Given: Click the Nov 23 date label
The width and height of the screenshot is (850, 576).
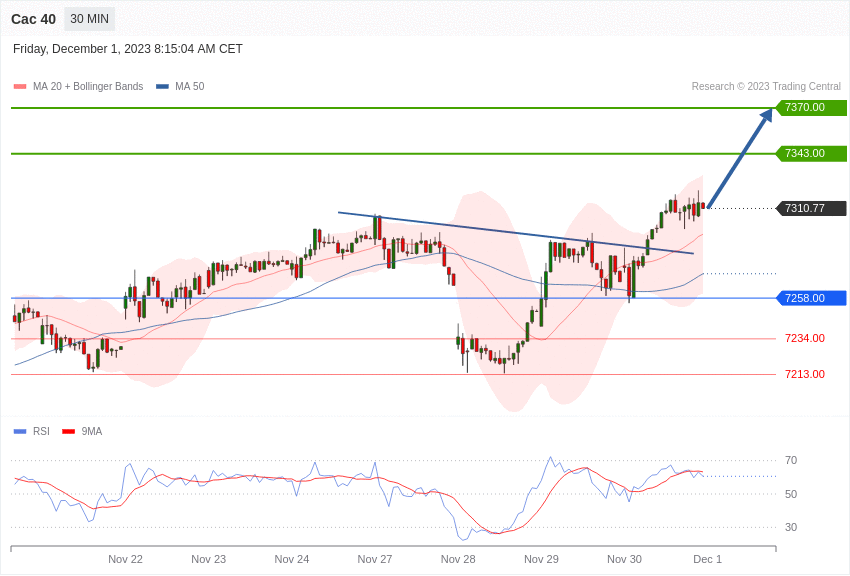Looking at the screenshot, I should [209, 559].
